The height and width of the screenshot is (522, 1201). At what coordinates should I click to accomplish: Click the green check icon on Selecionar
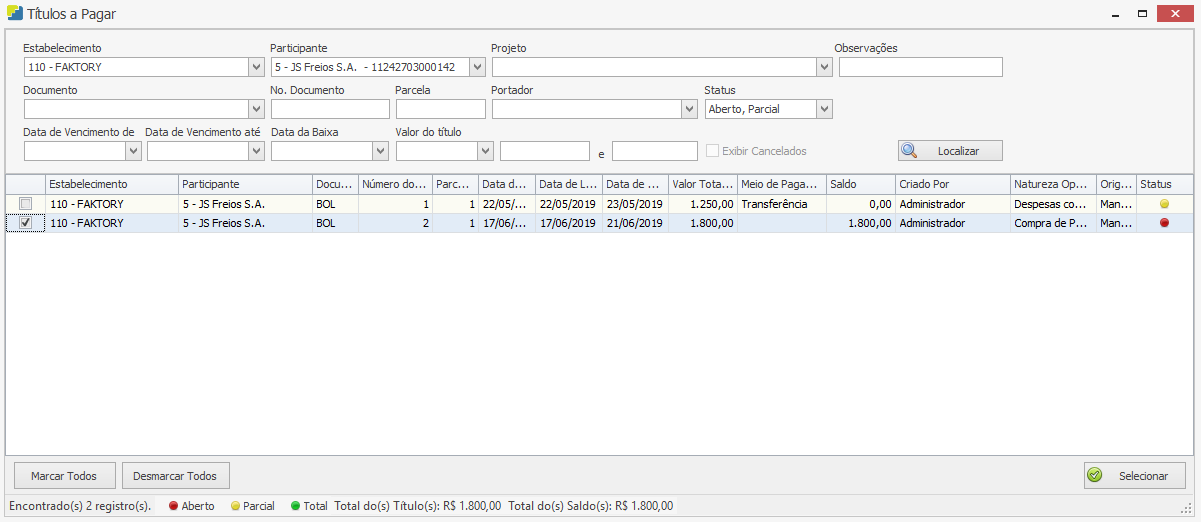click(1095, 476)
